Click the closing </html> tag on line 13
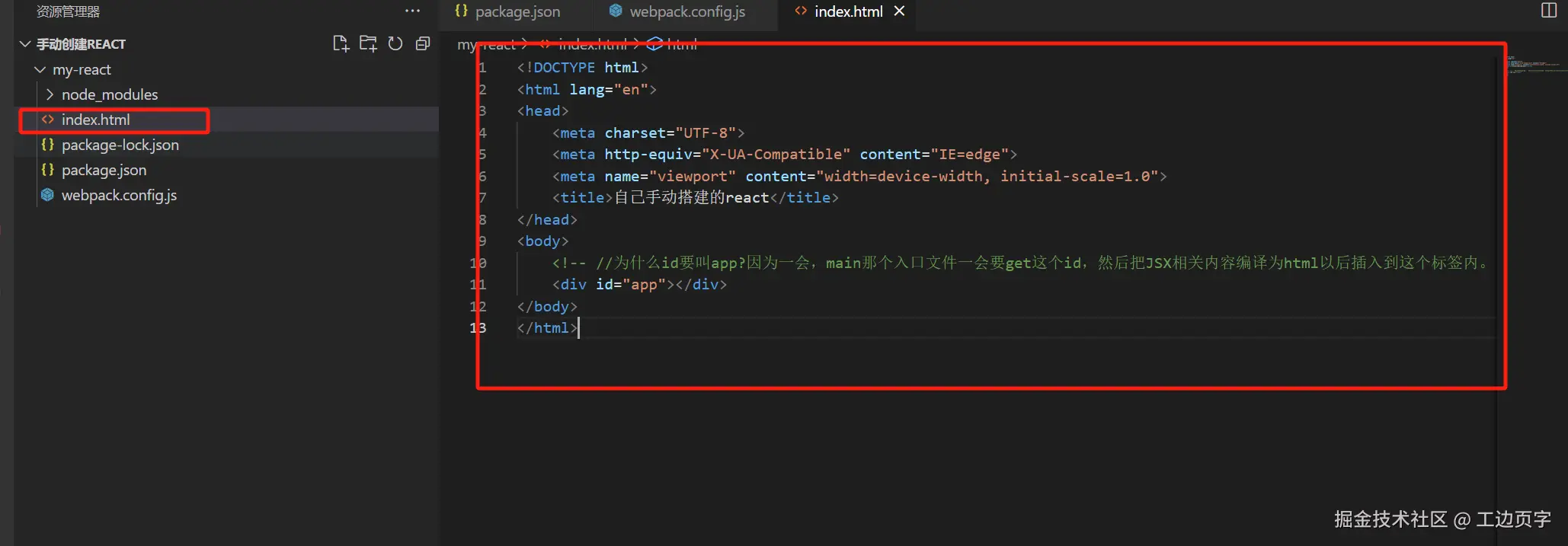This screenshot has width=1568, height=546. [547, 328]
